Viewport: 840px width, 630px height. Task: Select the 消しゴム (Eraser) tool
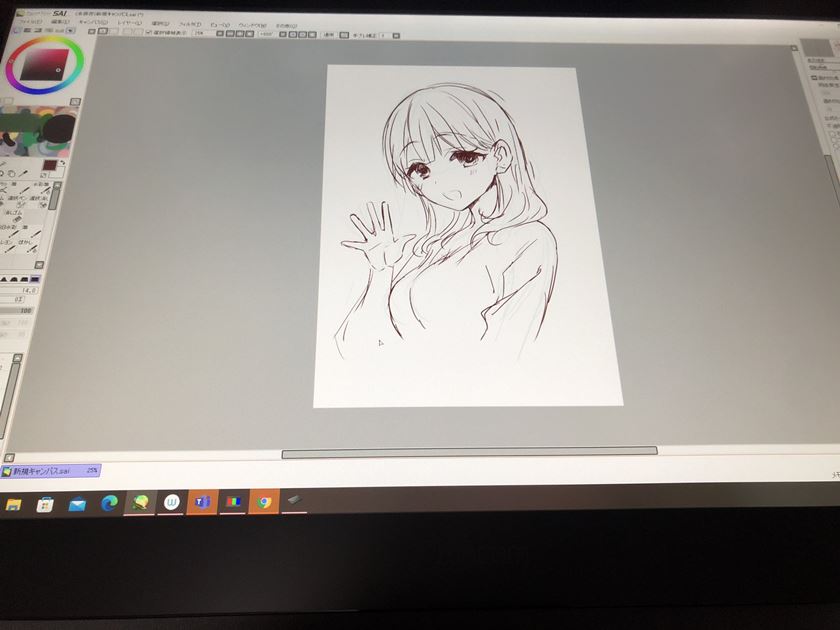click(18, 213)
